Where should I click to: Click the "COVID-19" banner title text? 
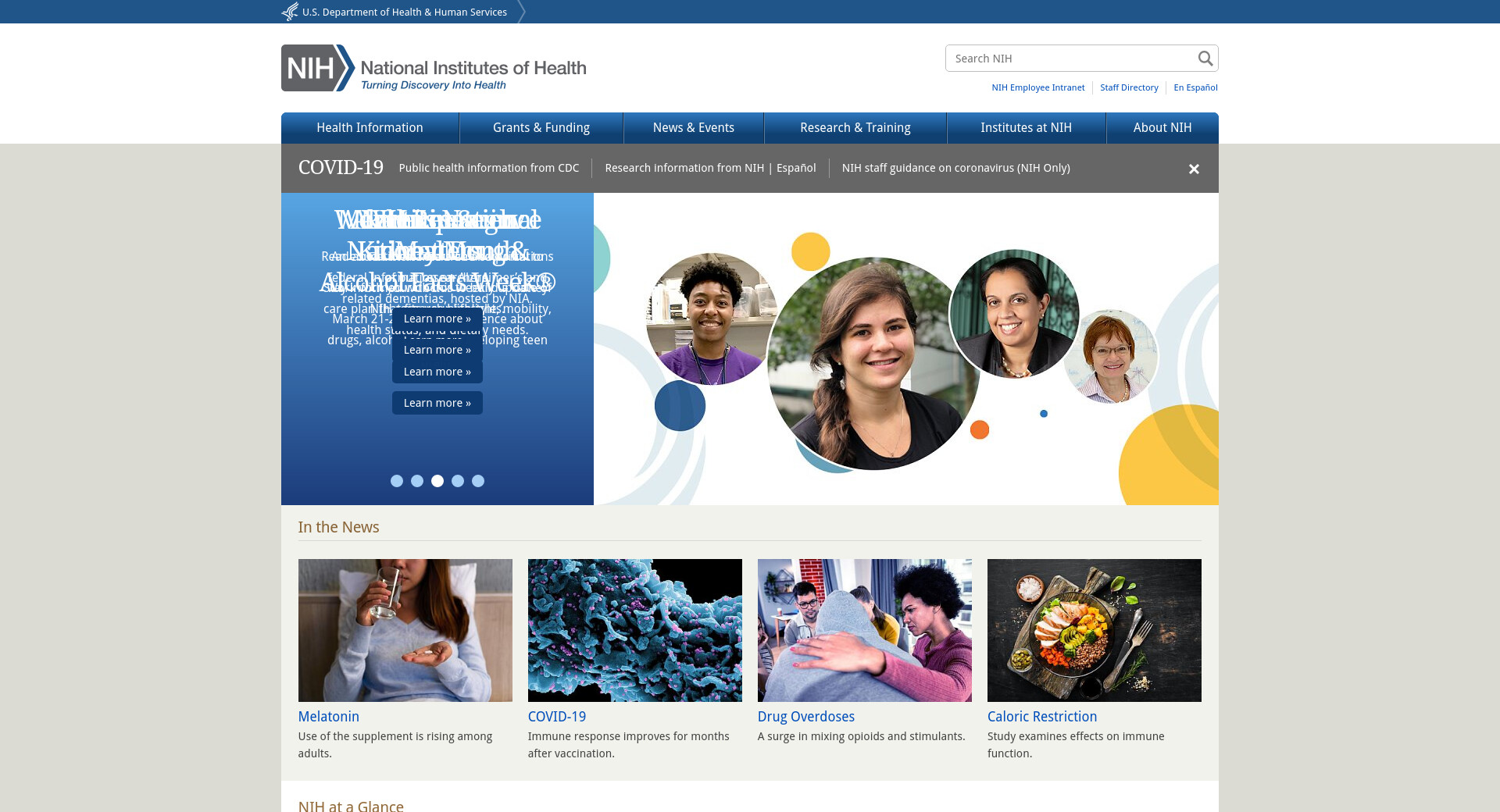[x=341, y=168]
